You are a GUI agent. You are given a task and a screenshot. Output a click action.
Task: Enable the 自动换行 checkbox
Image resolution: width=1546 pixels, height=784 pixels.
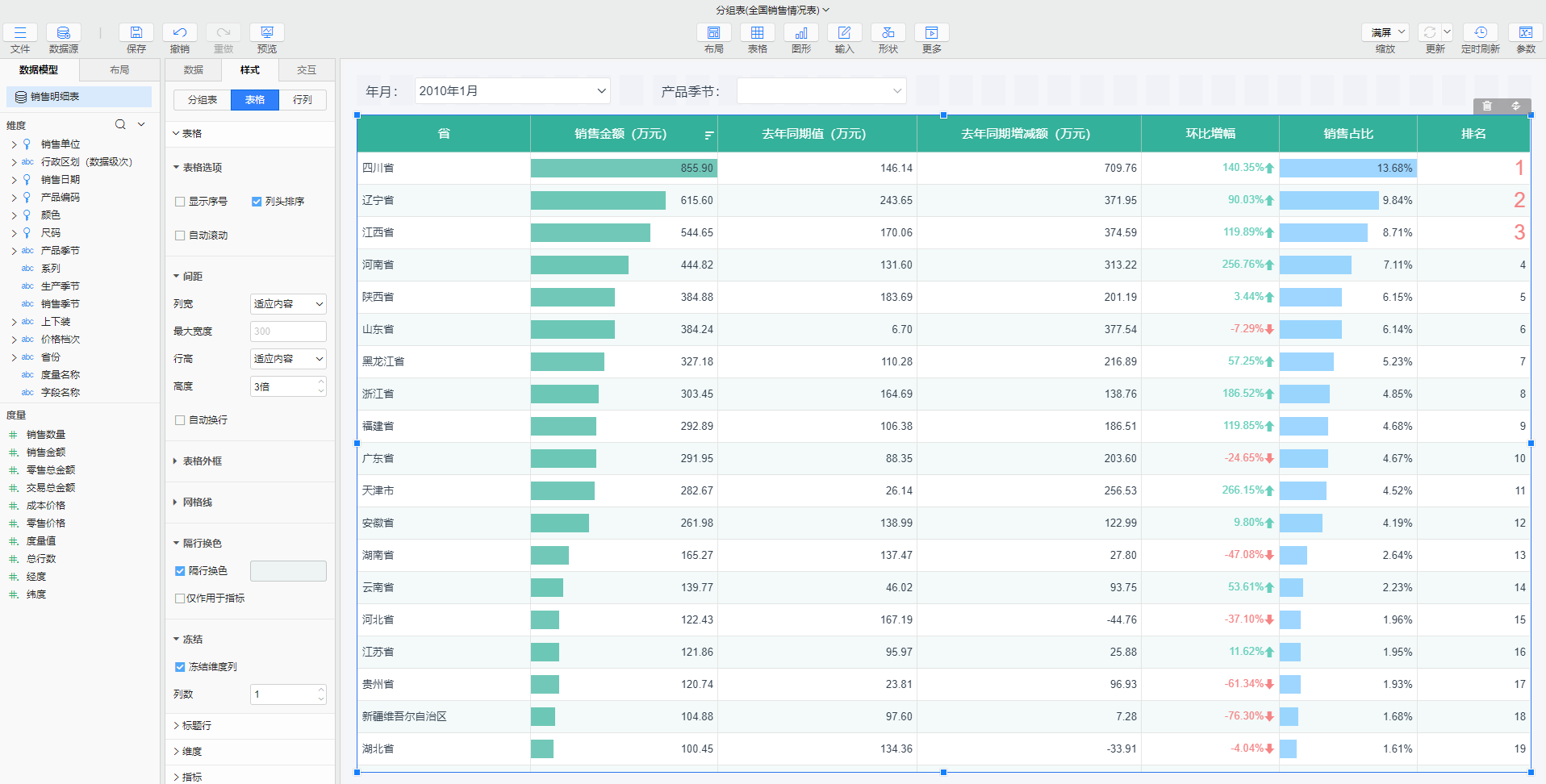pos(180,420)
